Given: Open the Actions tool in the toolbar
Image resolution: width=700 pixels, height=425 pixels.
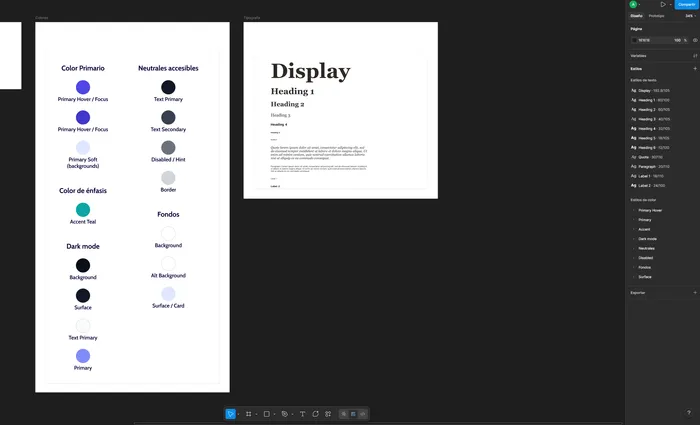Looking at the screenshot, I should pyautogui.click(x=328, y=413).
